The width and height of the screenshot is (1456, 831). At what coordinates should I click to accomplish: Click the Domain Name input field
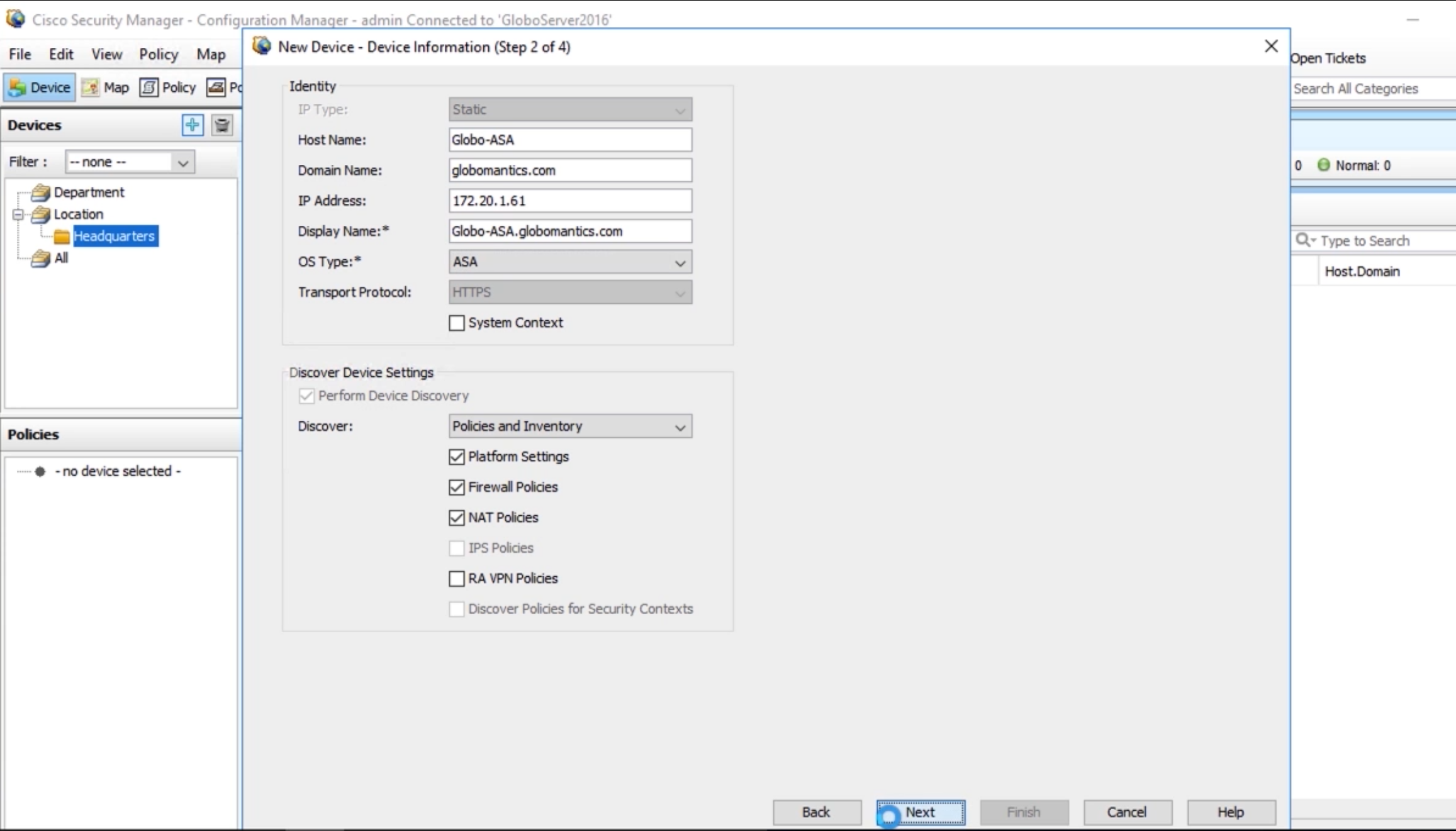pyautogui.click(x=571, y=170)
